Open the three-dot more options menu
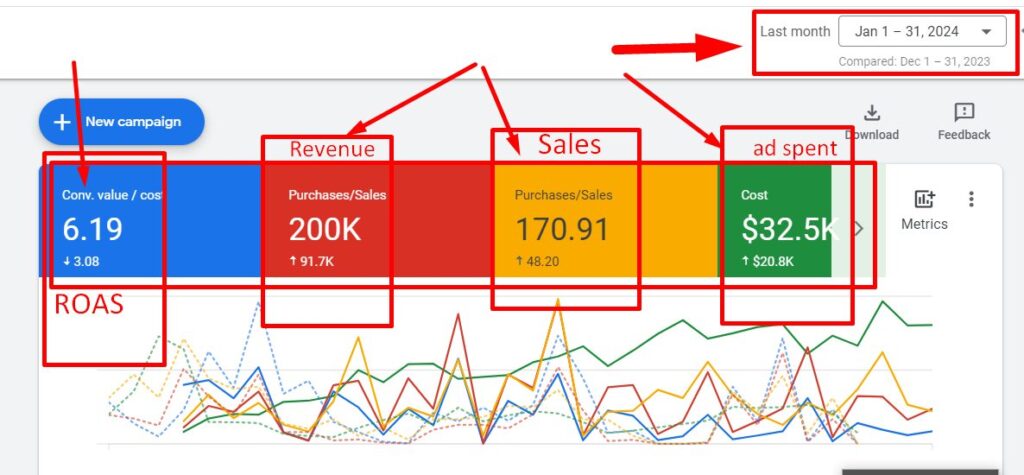Viewport: 1024px width, 475px height. [971, 199]
